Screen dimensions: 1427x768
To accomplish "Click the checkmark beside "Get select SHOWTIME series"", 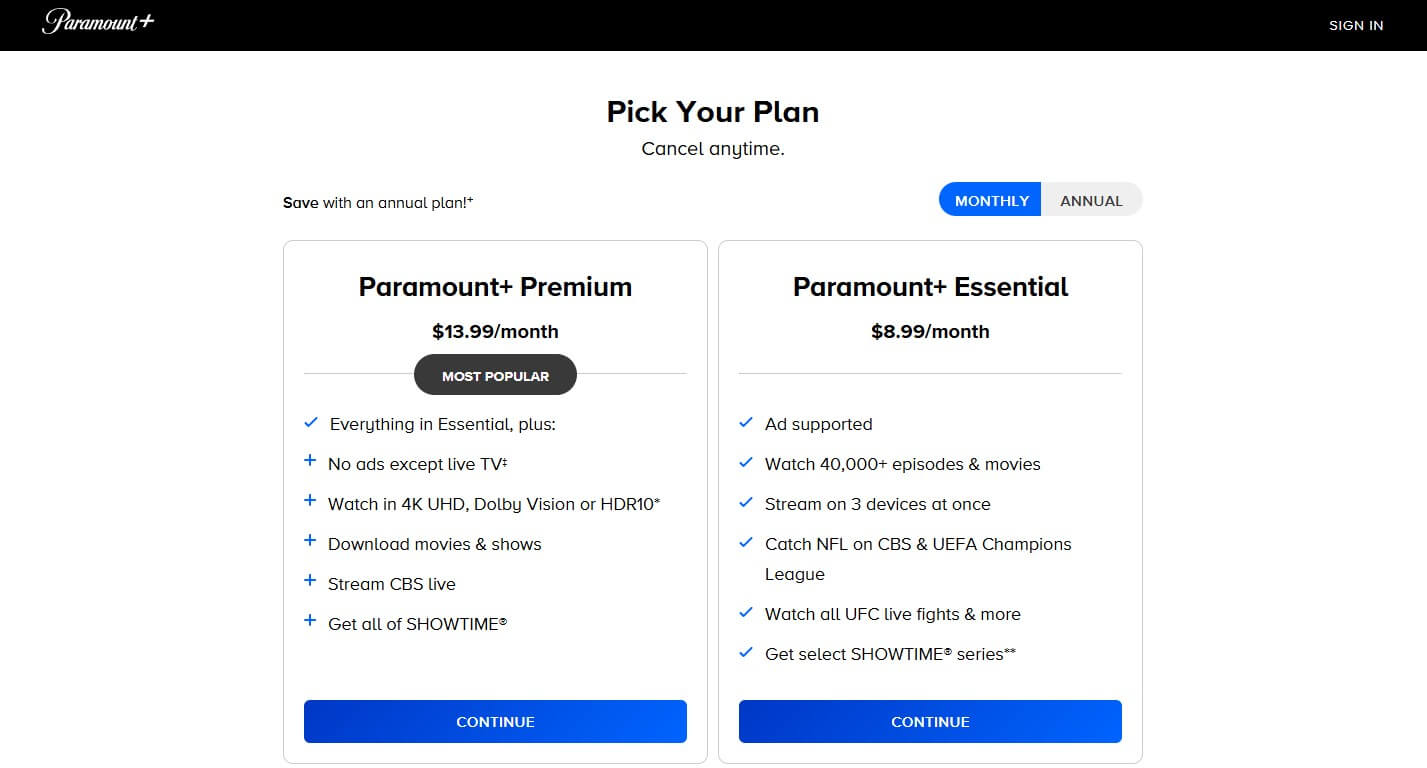I will point(745,651).
